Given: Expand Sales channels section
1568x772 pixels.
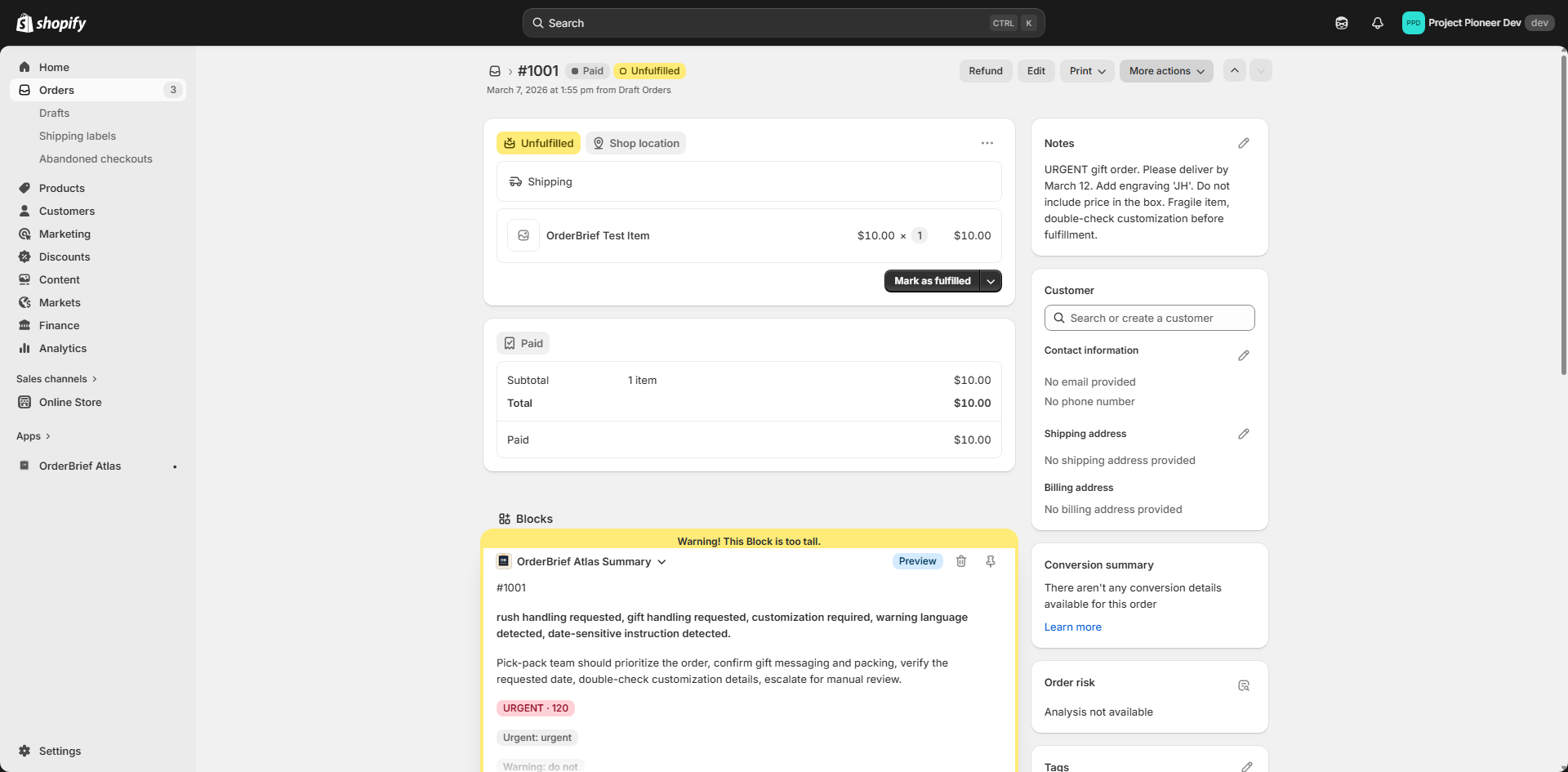Looking at the screenshot, I should [x=56, y=379].
